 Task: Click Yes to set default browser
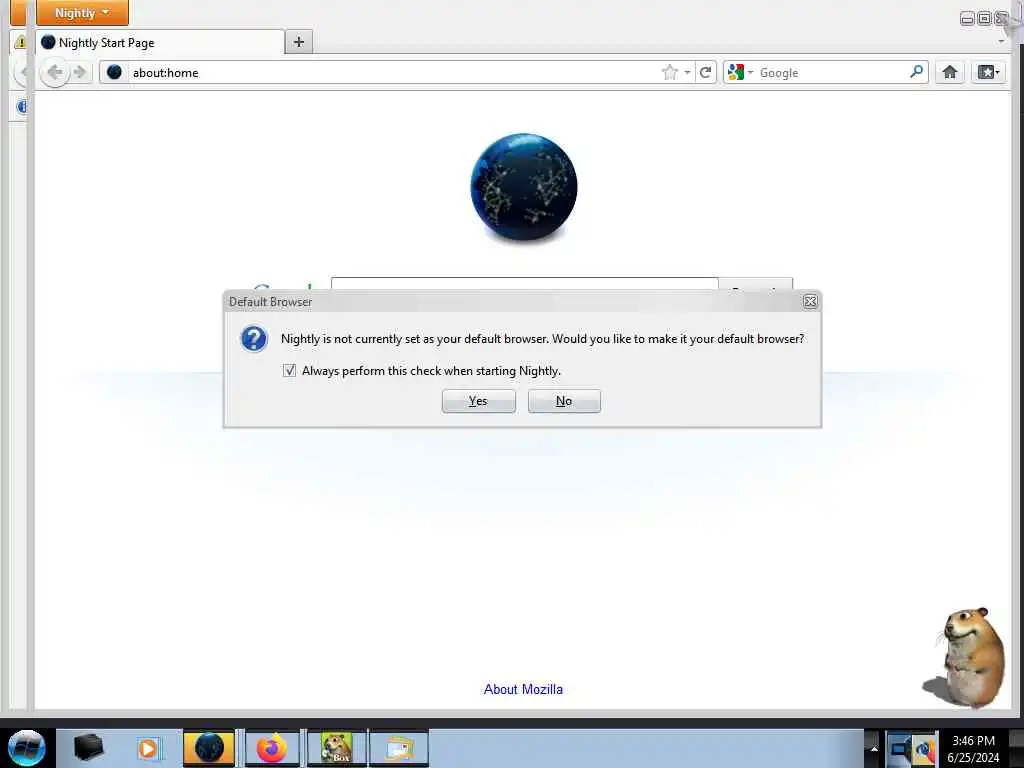point(479,401)
